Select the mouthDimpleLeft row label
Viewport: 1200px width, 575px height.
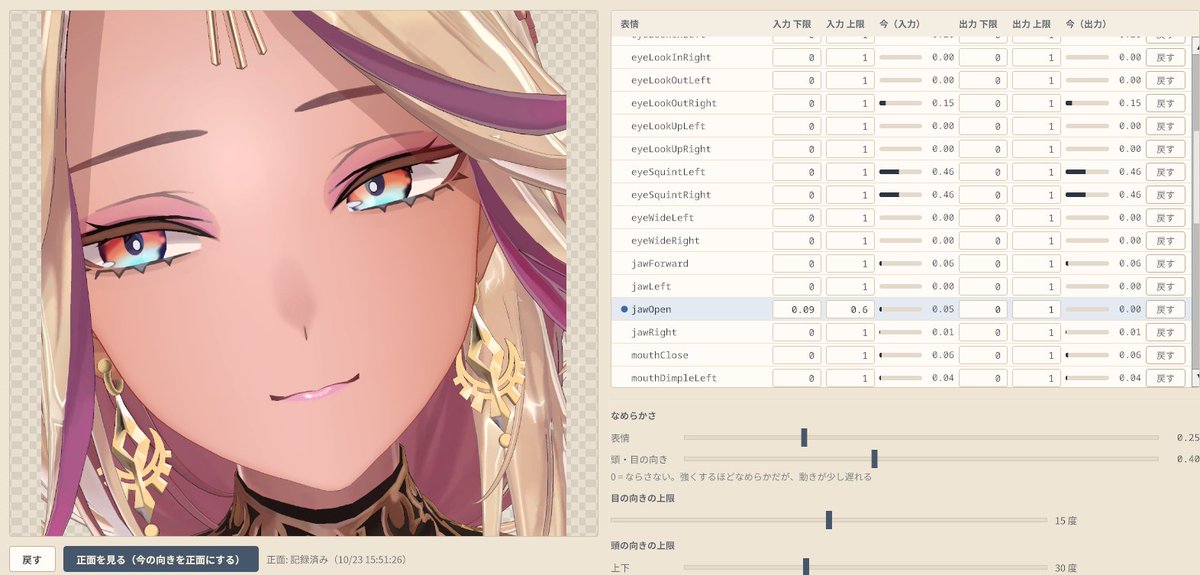[674, 379]
